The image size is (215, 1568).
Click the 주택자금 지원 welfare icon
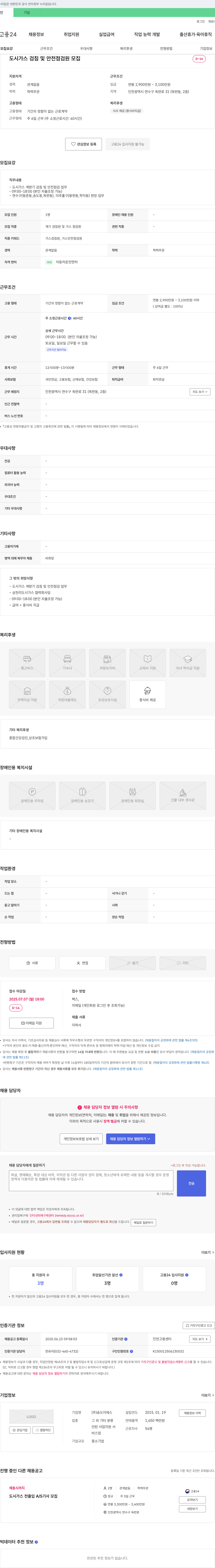tap(27, 694)
